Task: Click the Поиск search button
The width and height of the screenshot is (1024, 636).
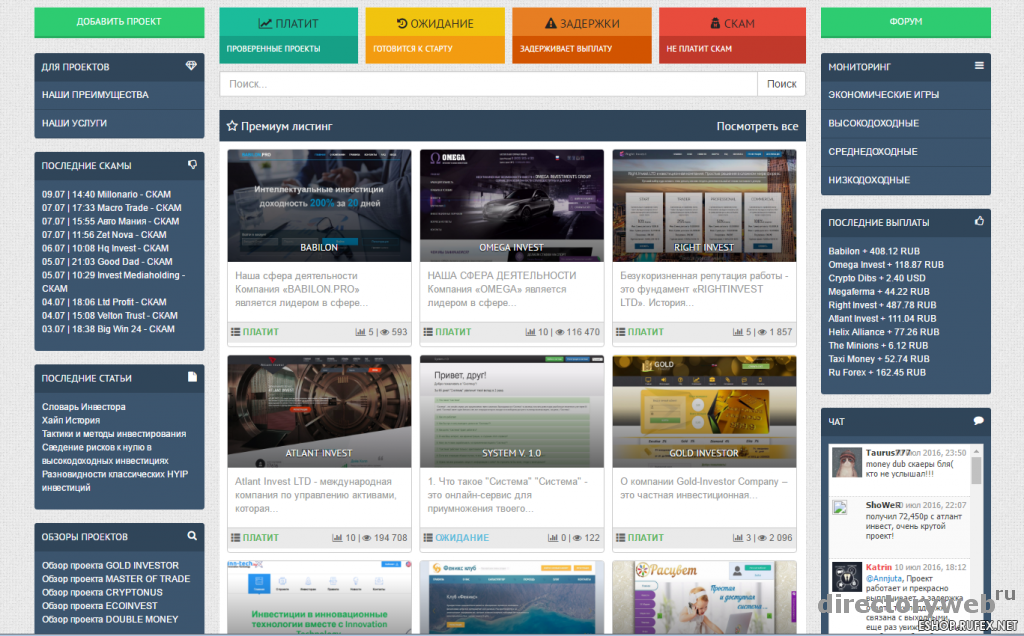Action: pyautogui.click(x=781, y=84)
